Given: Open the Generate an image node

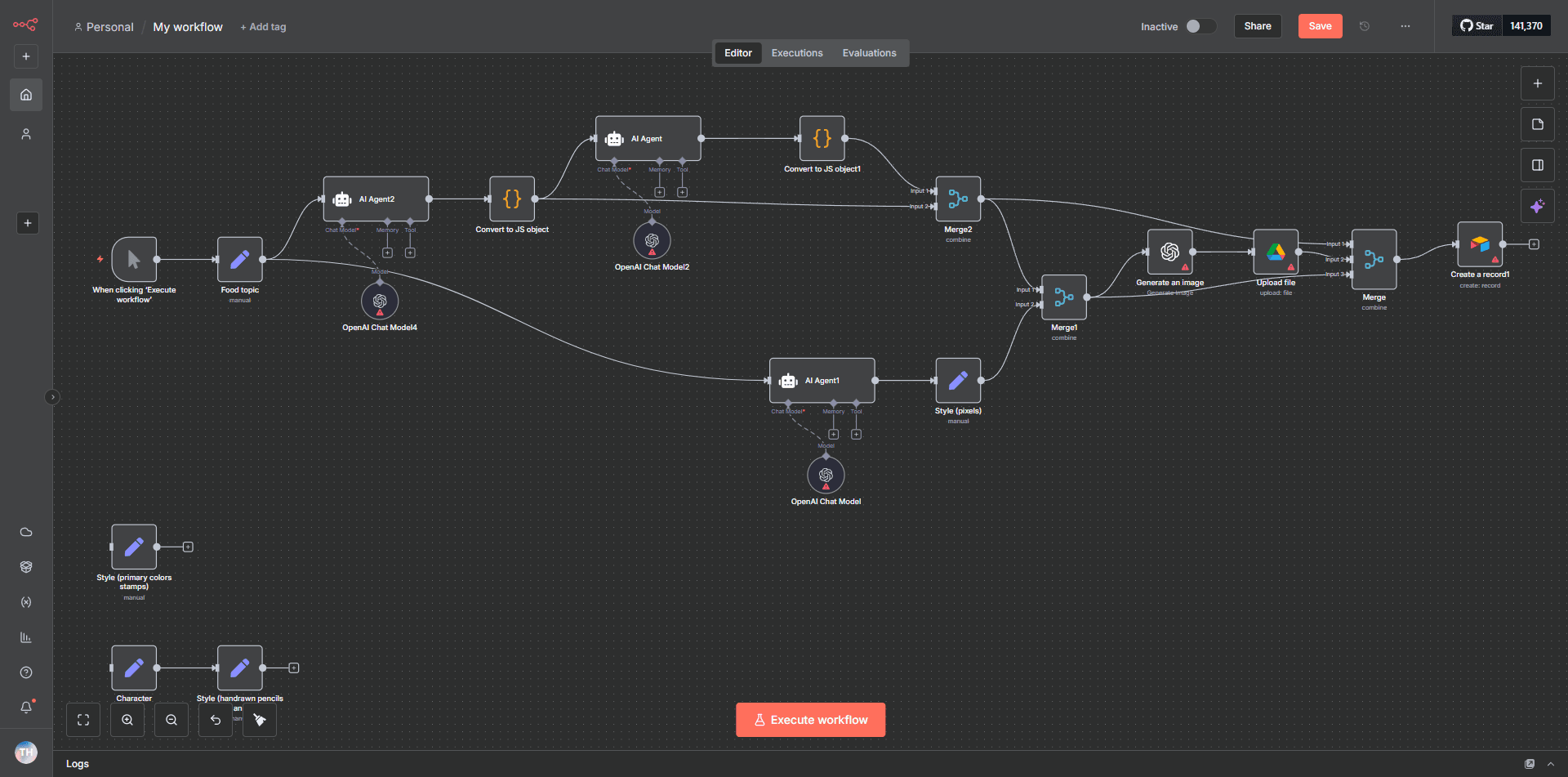Looking at the screenshot, I should [x=1169, y=252].
